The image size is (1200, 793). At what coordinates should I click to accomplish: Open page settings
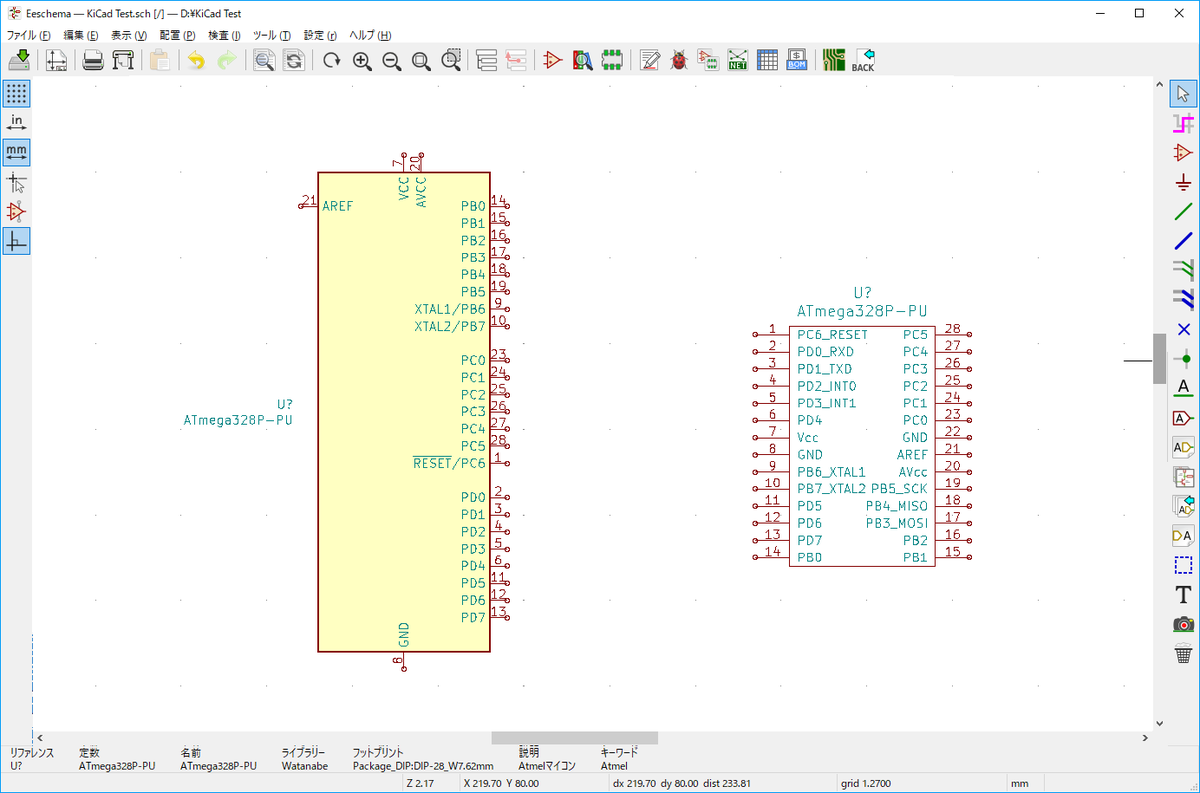[57, 60]
